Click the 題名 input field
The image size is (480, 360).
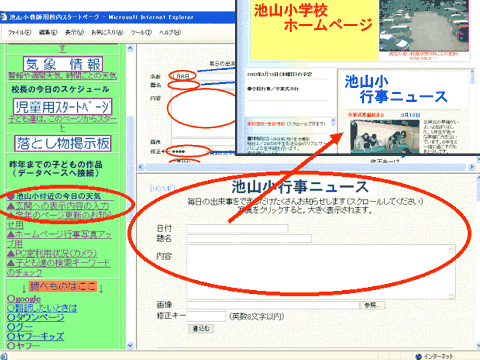(x=249, y=238)
